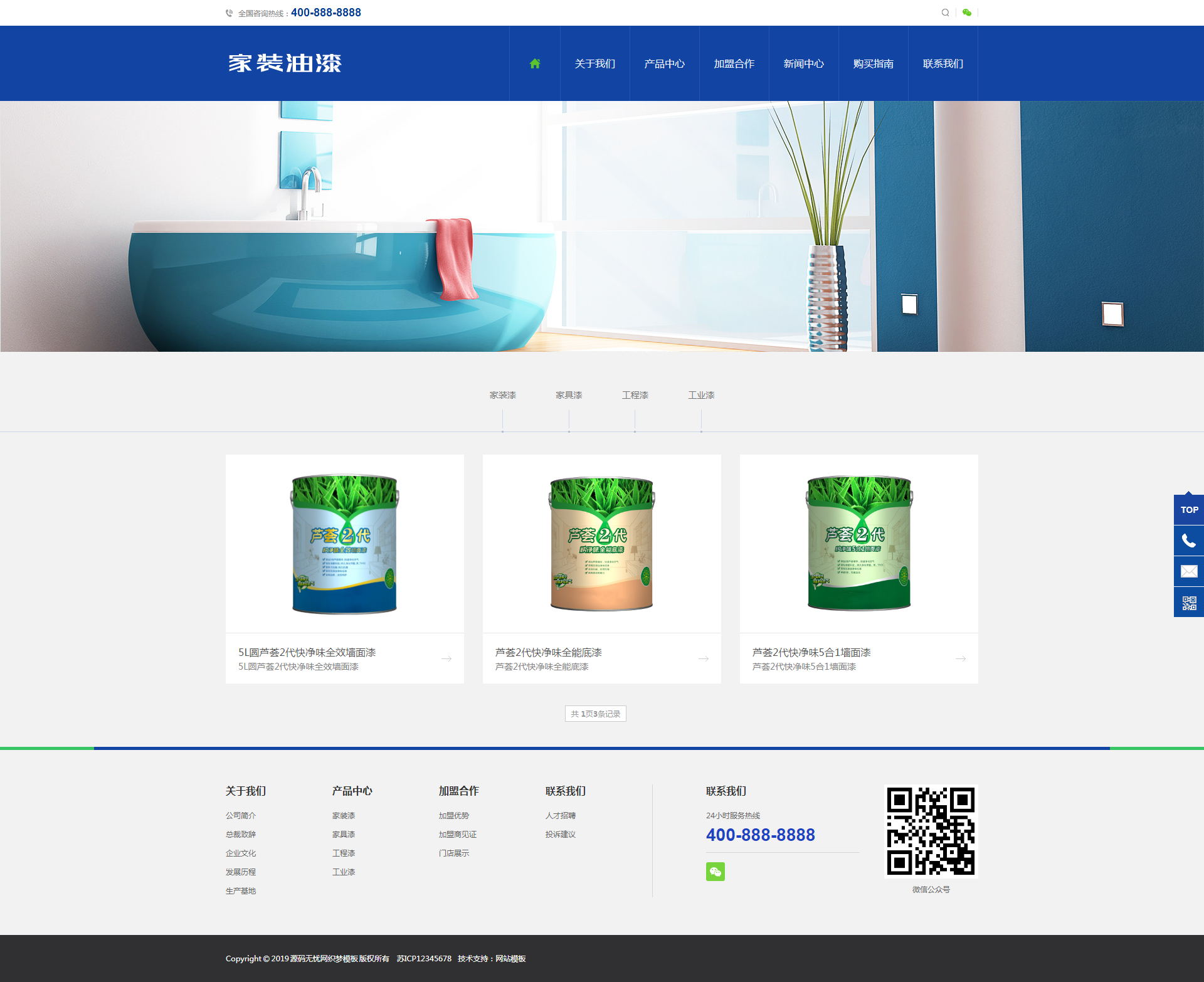Click the 芦荟2代快净味5合1墙面漆 product image
1204x982 pixels.
click(858, 543)
